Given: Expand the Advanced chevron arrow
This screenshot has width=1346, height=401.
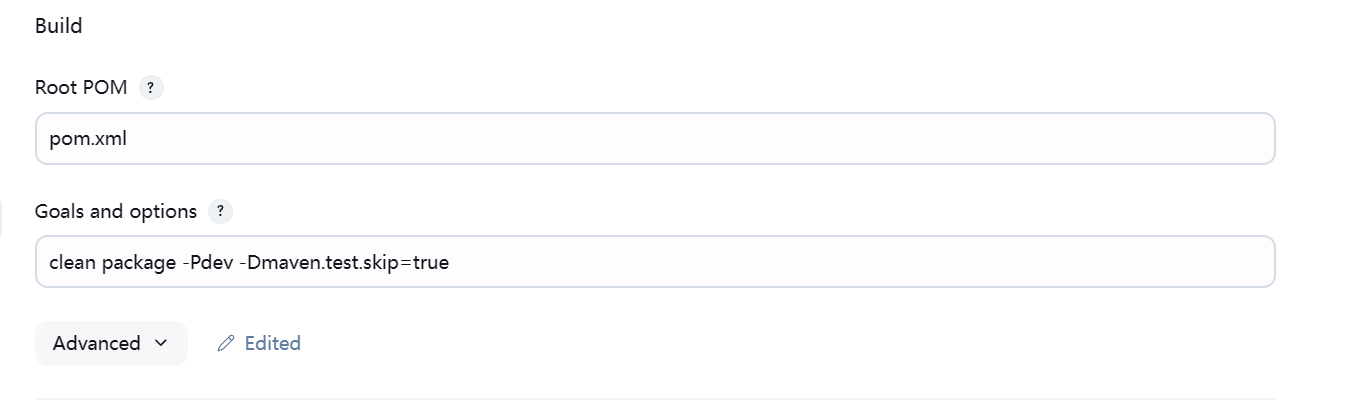Looking at the screenshot, I should tap(161, 344).
